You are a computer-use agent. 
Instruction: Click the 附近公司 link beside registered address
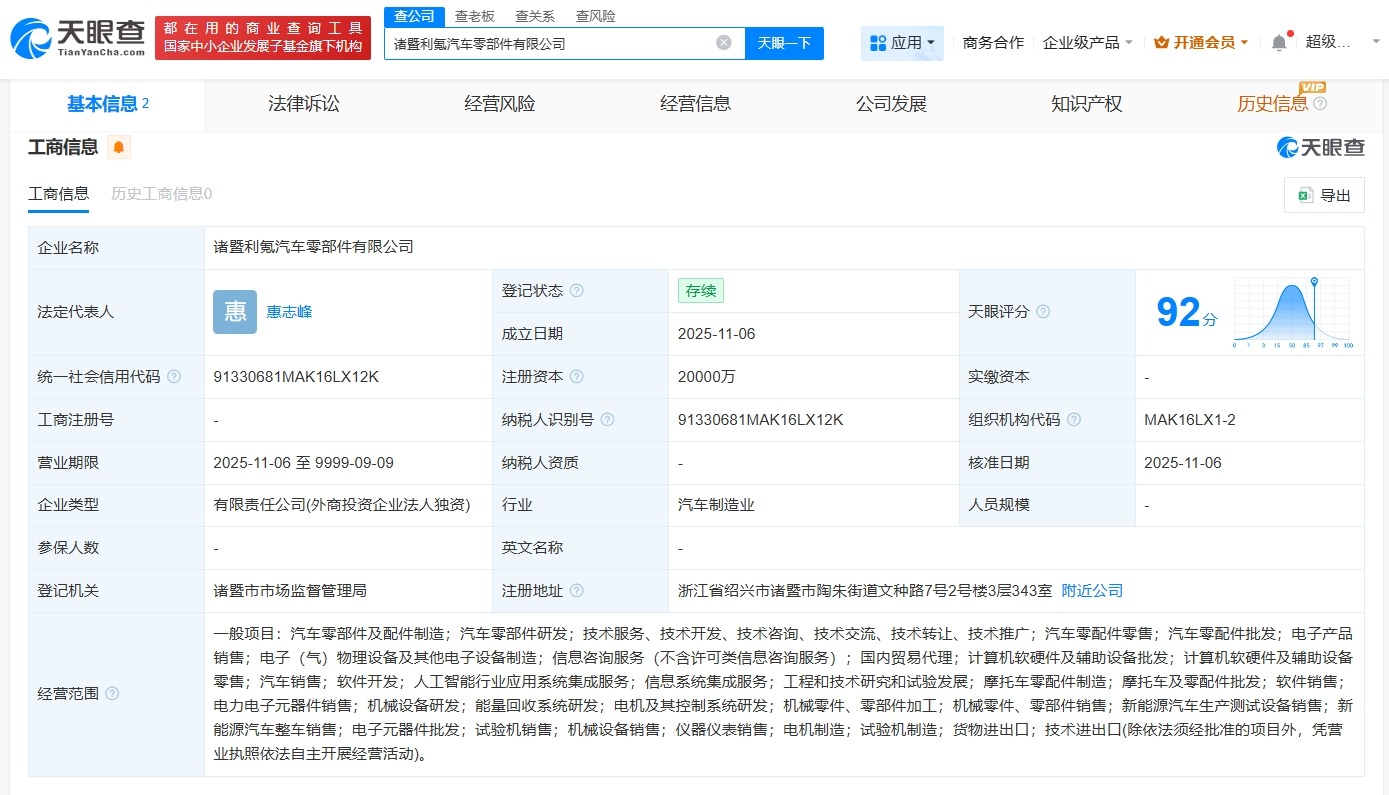(1091, 590)
